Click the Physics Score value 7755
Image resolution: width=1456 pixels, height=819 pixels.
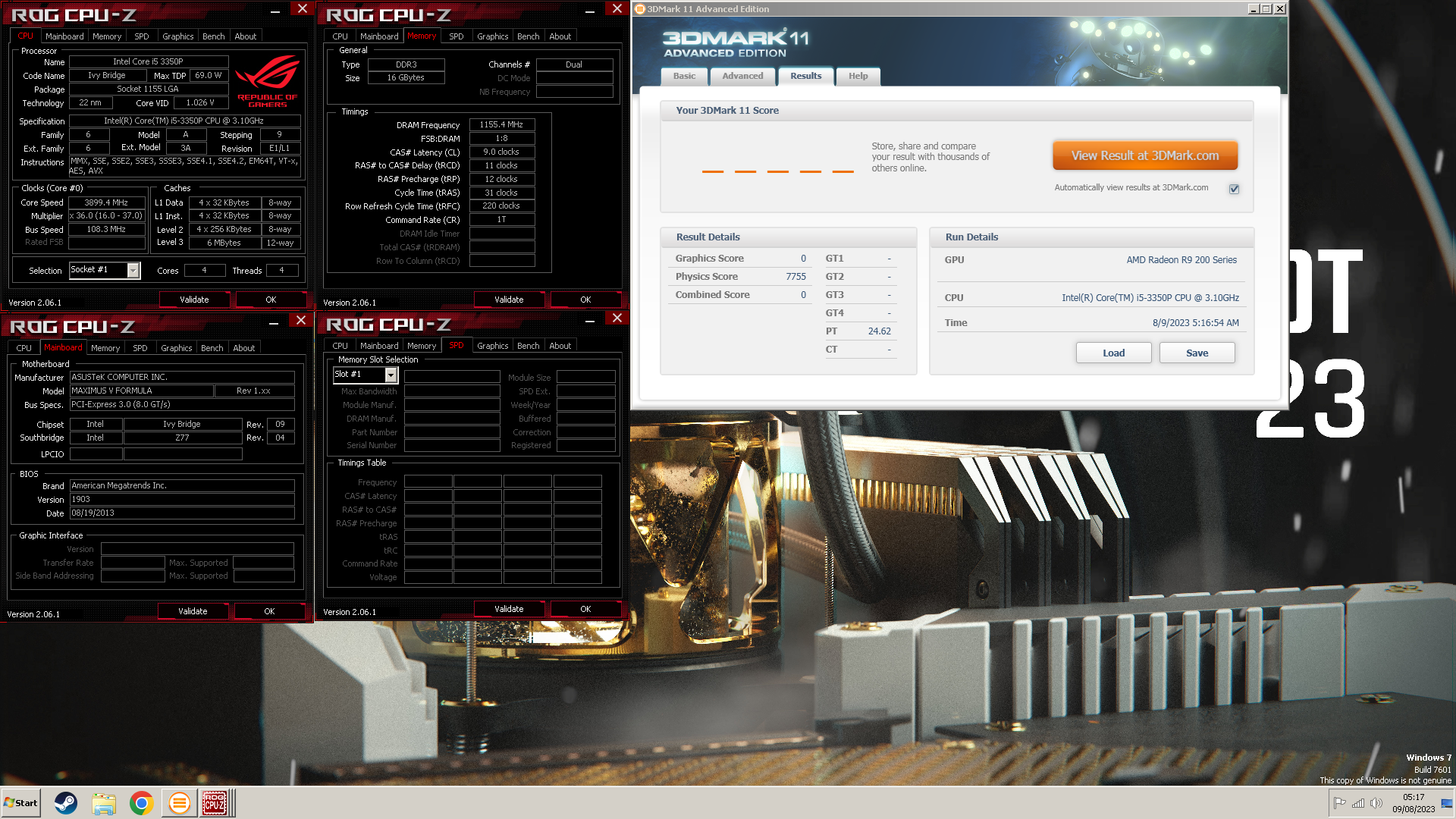click(795, 277)
